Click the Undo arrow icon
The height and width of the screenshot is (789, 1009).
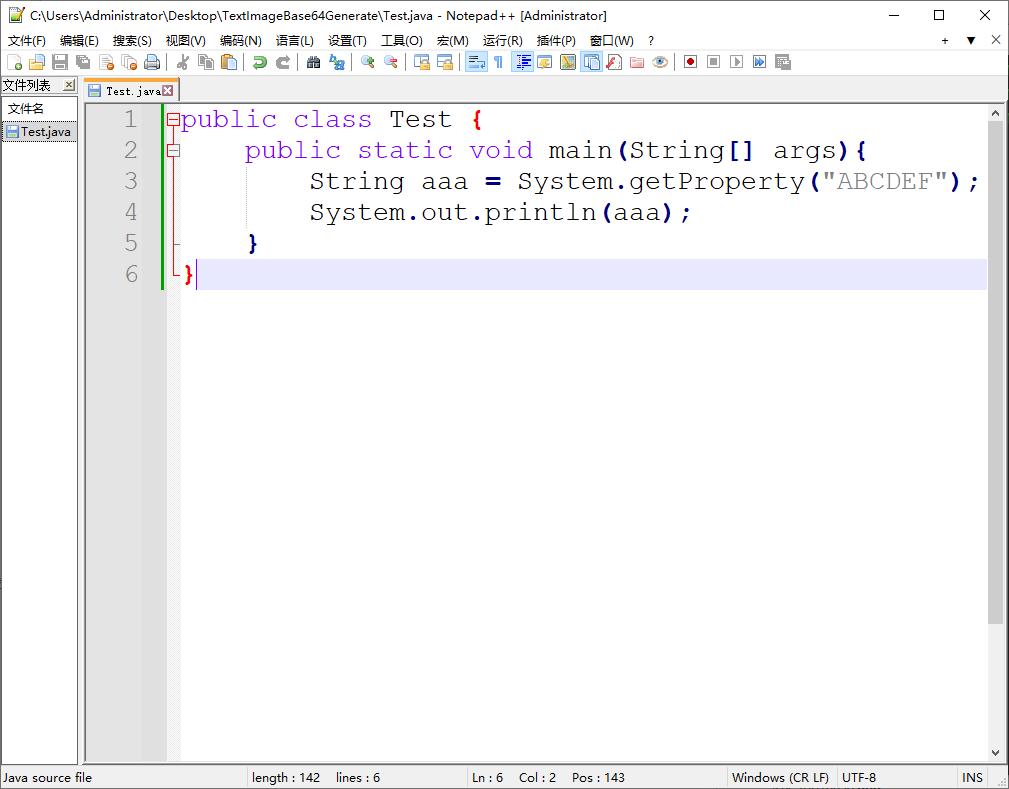tap(259, 62)
